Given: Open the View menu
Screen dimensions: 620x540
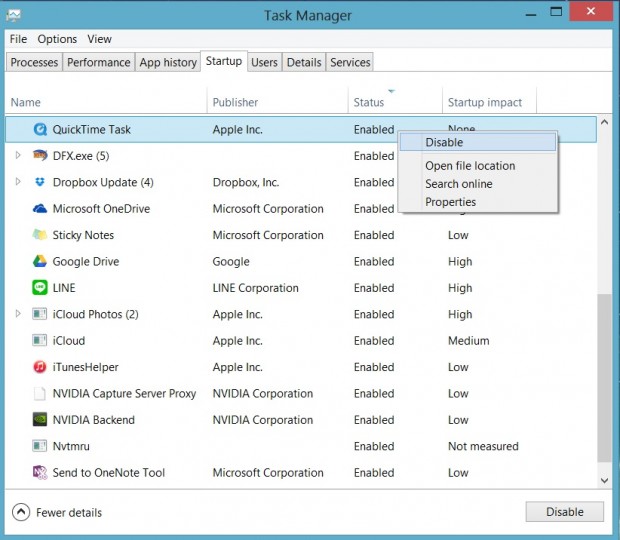Looking at the screenshot, I should pyautogui.click(x=99, y=39).
